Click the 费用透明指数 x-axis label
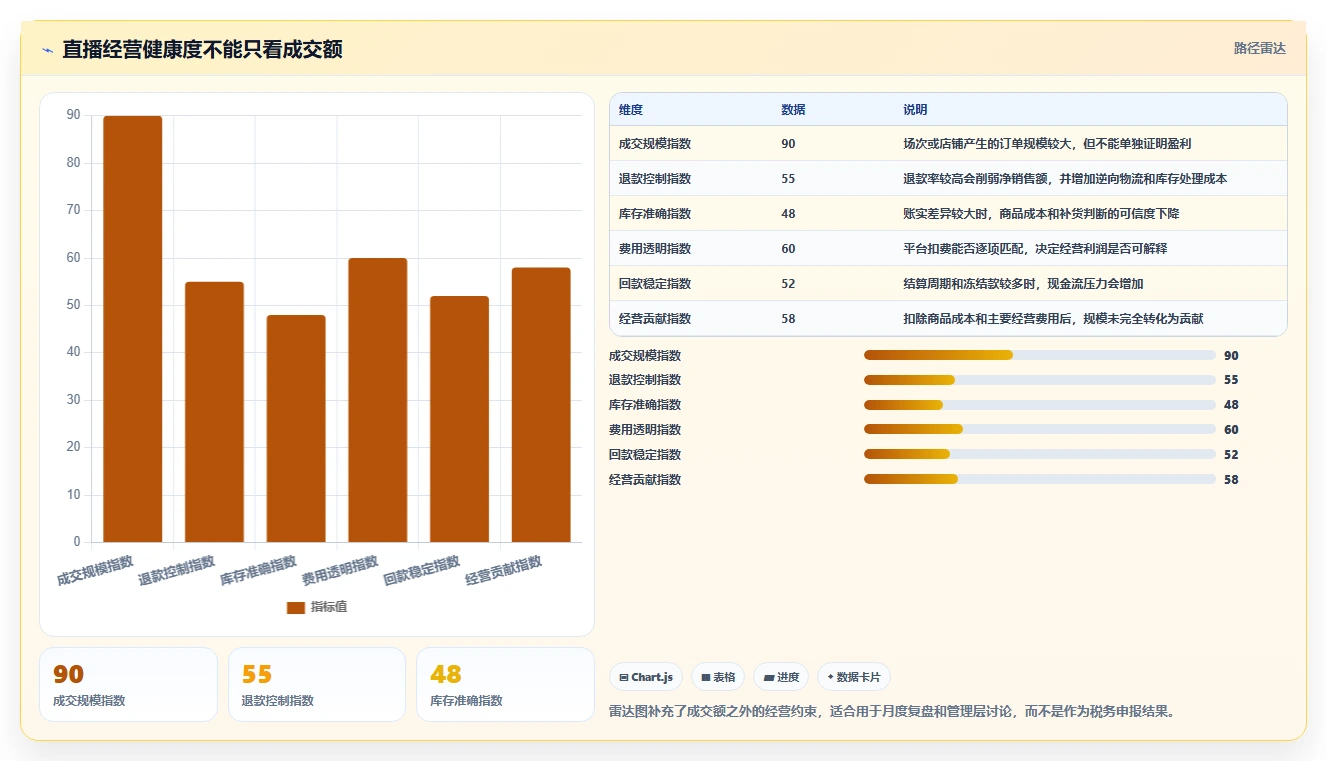Viewport: 1327px width, 761px height. [340, 569]
